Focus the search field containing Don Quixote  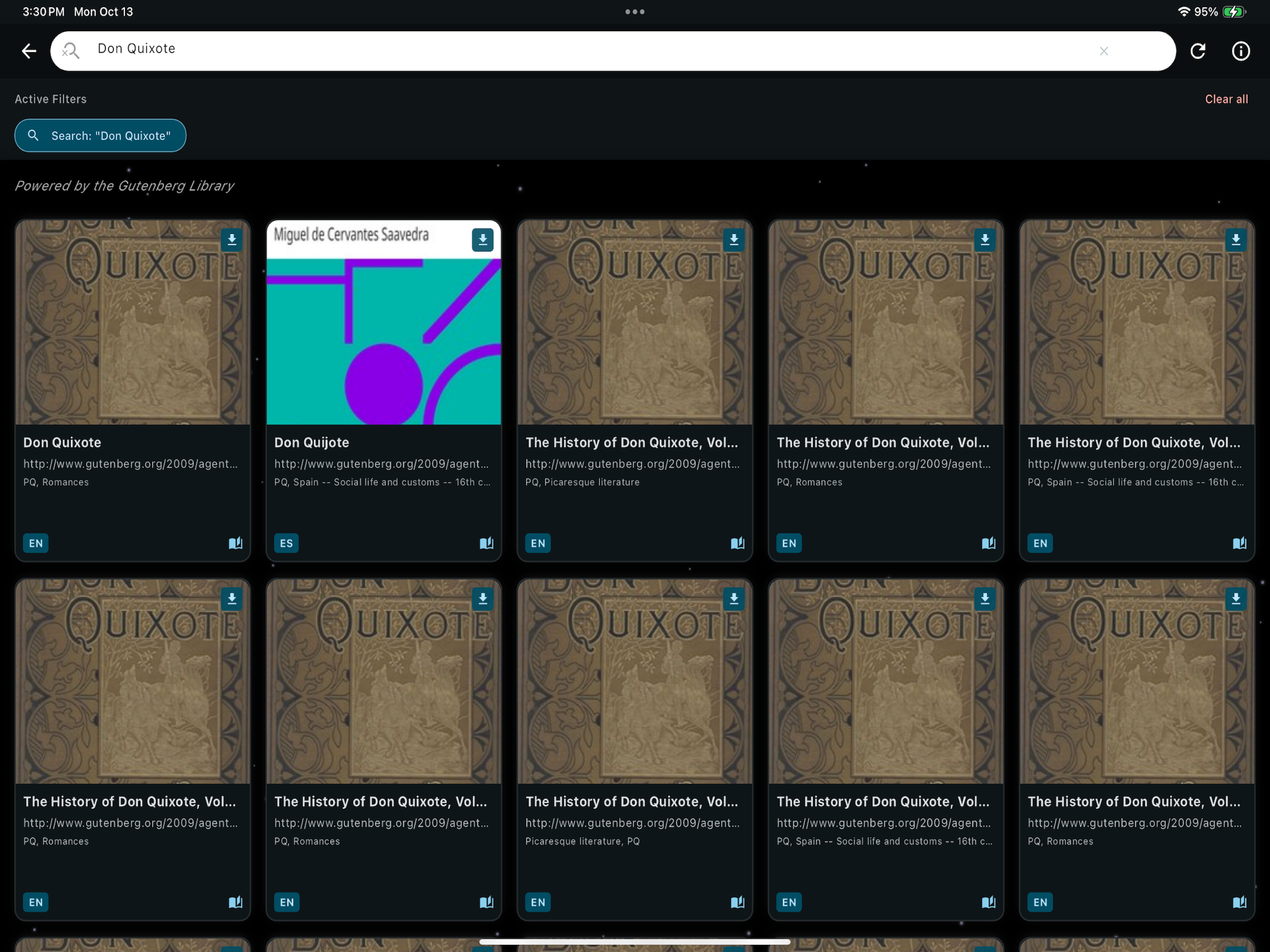point(613,51)
